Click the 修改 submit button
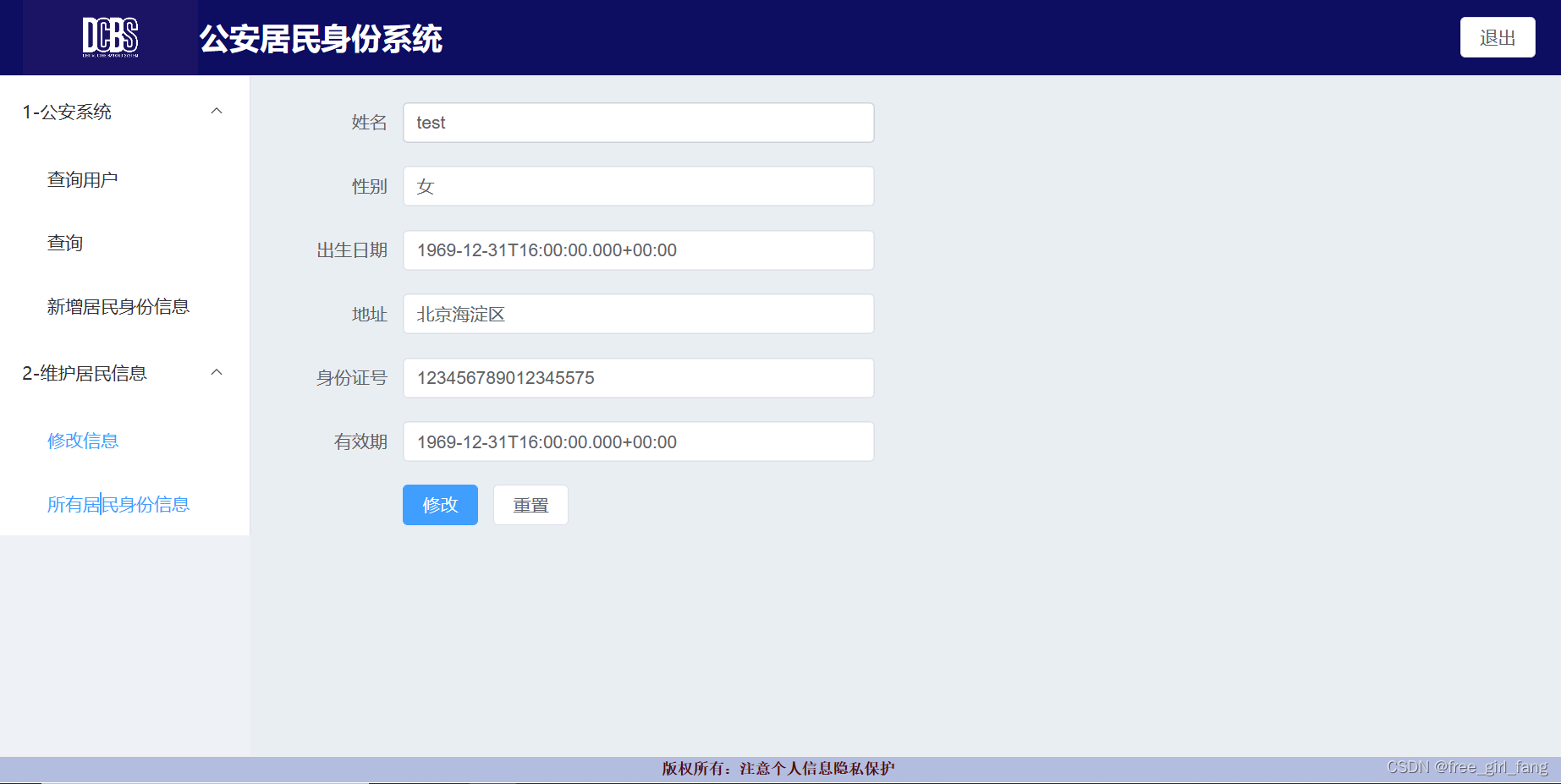 pos(439,505)
